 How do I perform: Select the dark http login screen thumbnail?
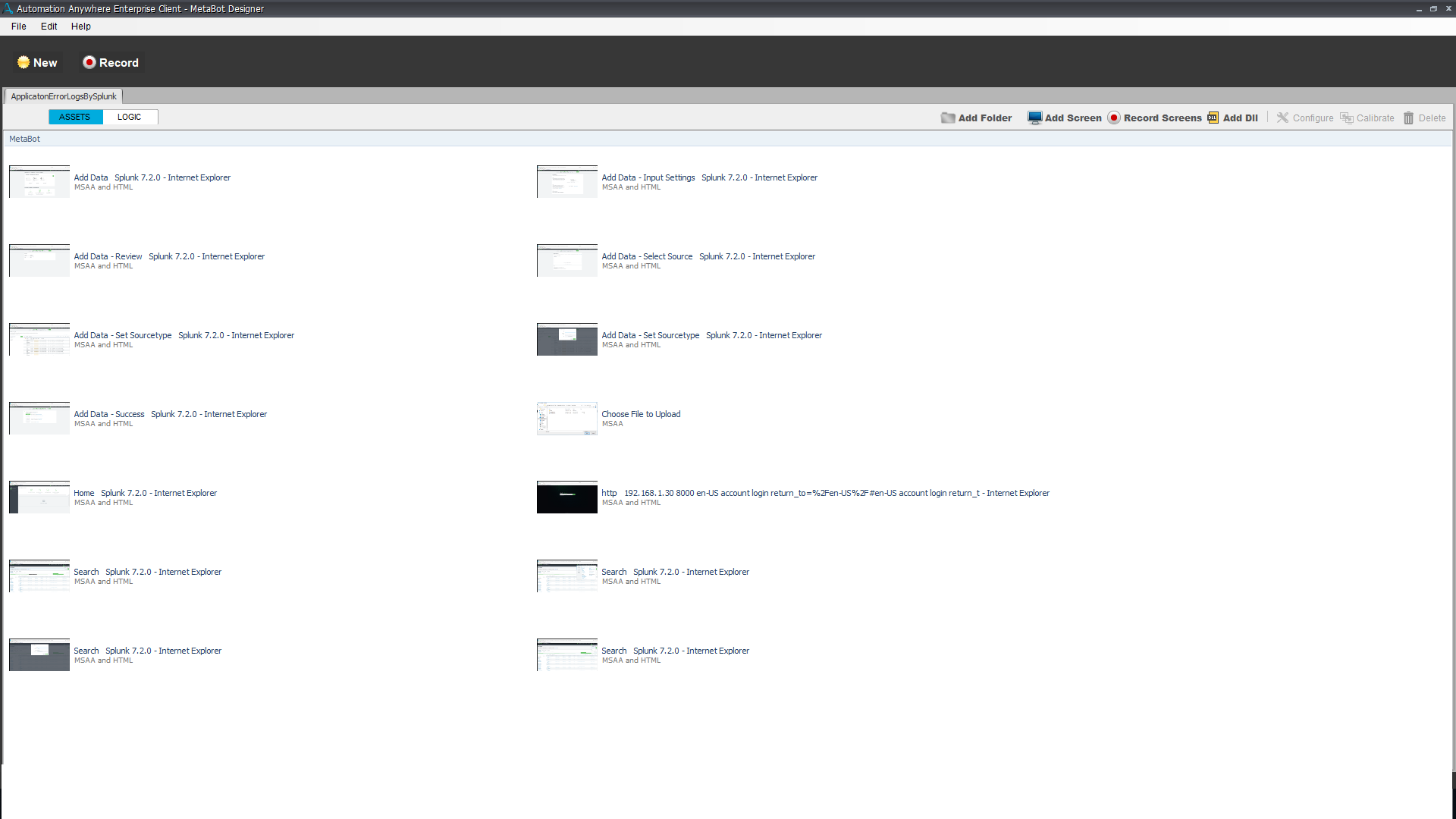566,497
